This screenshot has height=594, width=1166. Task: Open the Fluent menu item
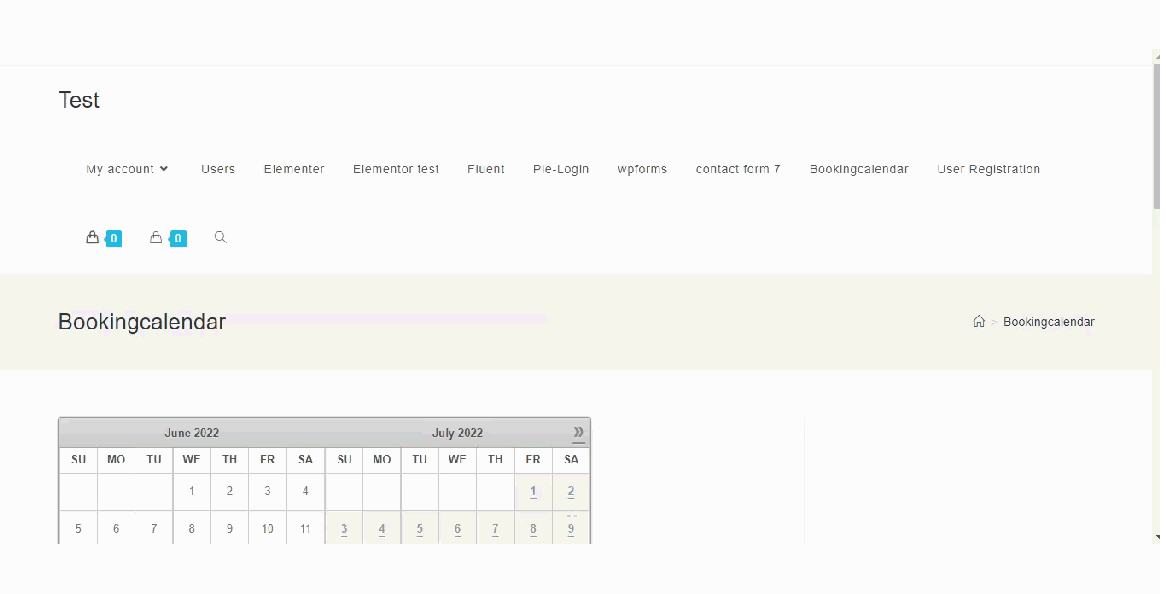486,169
